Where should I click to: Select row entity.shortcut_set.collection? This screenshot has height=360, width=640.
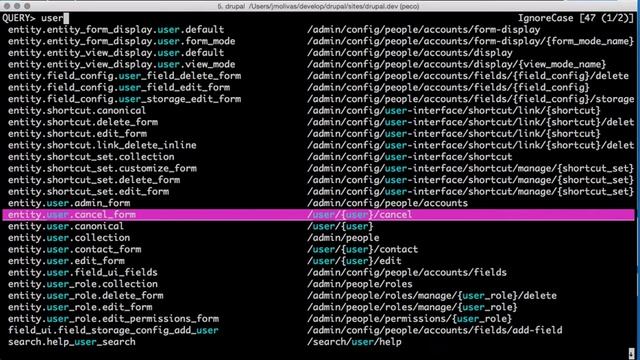(318, 157)
